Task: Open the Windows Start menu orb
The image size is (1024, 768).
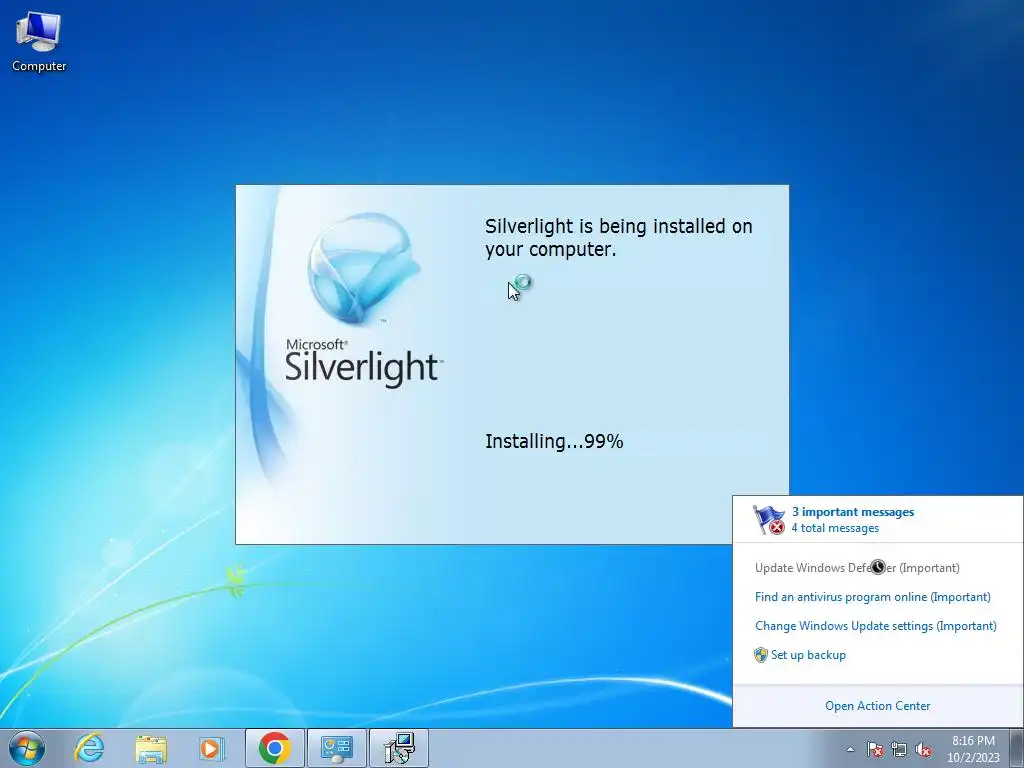Action: [x=27, y=748]
